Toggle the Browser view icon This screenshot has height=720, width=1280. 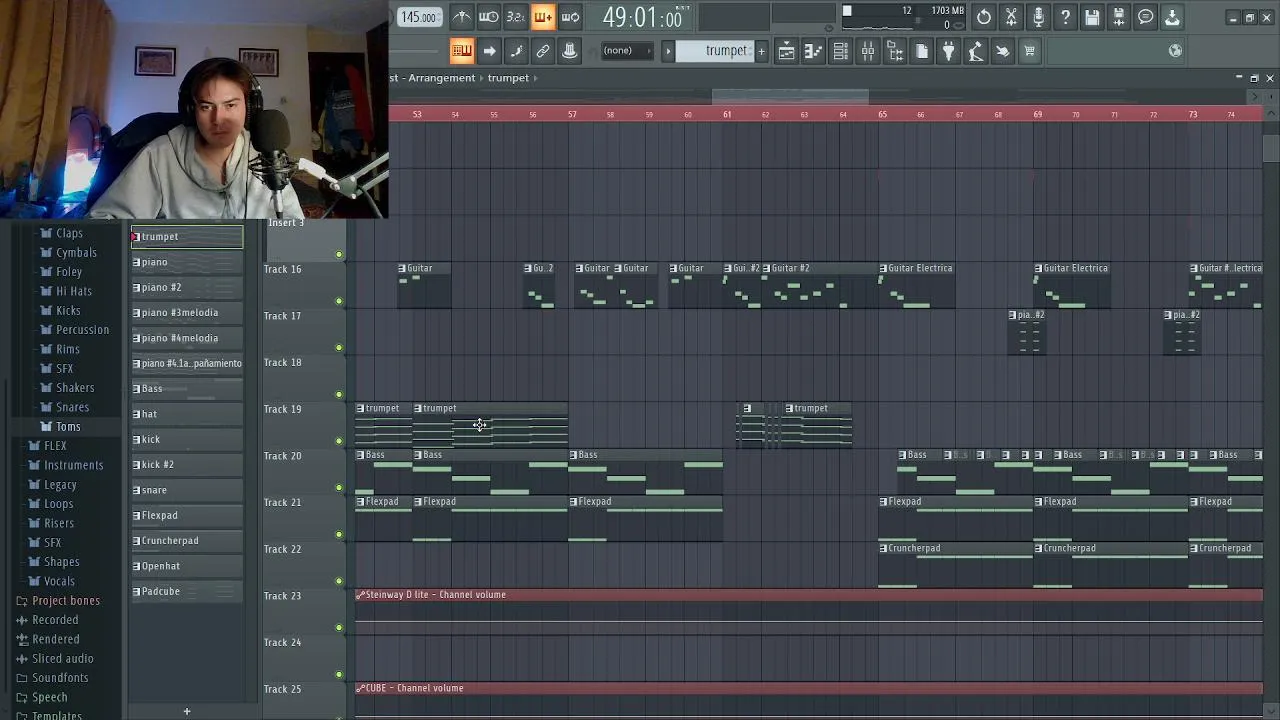pyautogui.click(x=895, y=51)
